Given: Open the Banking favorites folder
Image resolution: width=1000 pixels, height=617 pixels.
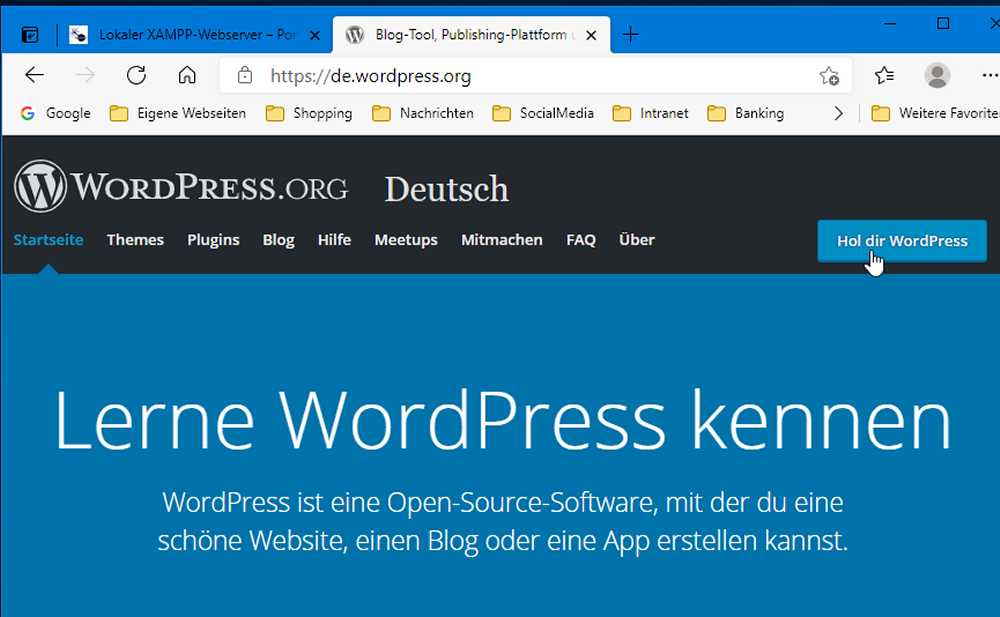Looking at the screenshot, I should tap(746, 114).
